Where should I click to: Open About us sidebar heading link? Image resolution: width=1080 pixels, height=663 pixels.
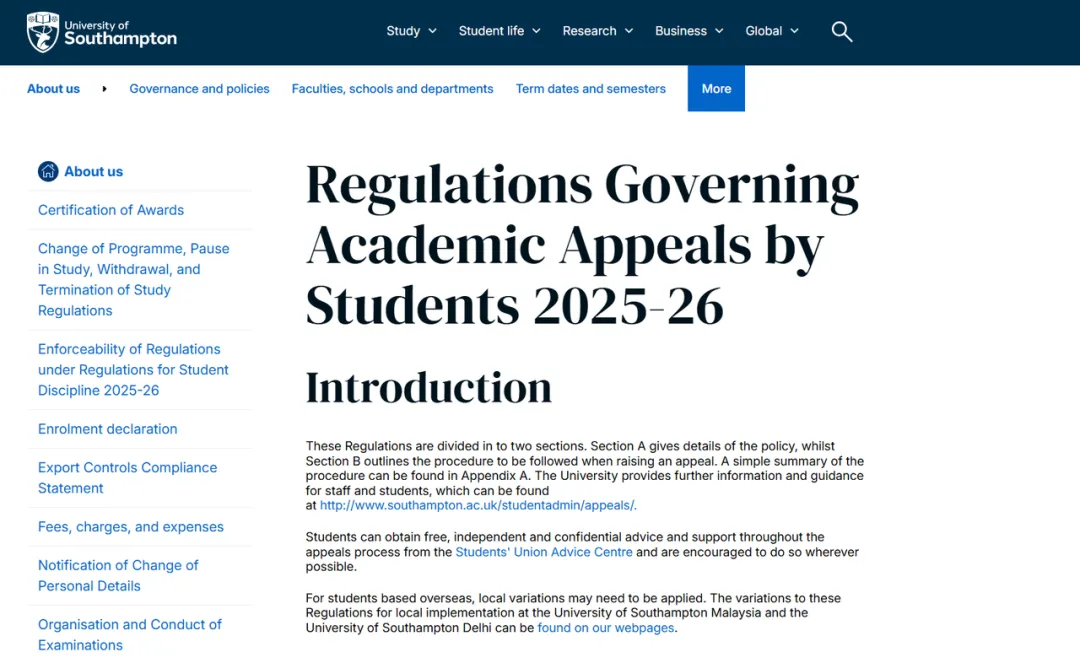click(94, 171)
